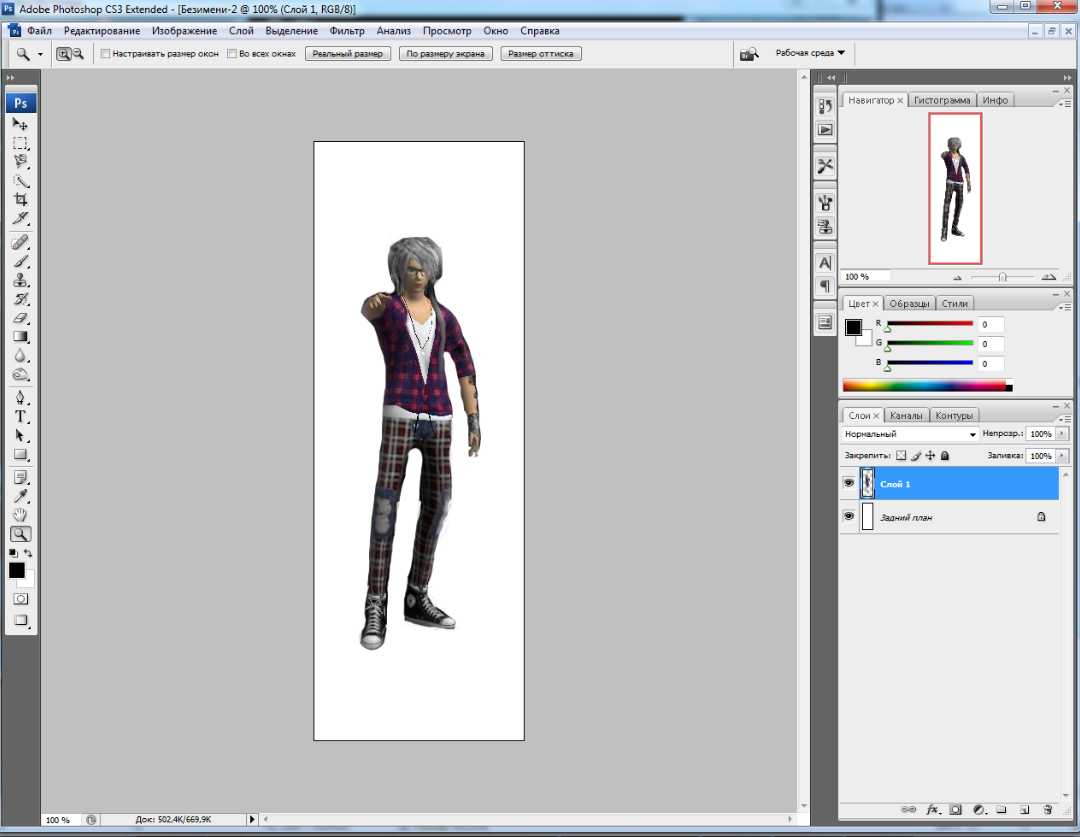Switch to the 'Каналы' tab

coord(906,416)
